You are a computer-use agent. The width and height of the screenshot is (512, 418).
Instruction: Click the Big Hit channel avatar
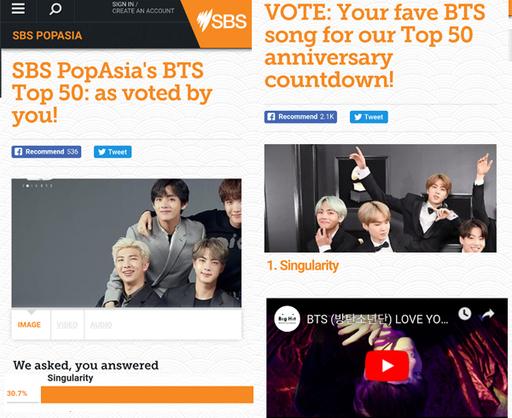pyautogui.click(x=287, y=319)
